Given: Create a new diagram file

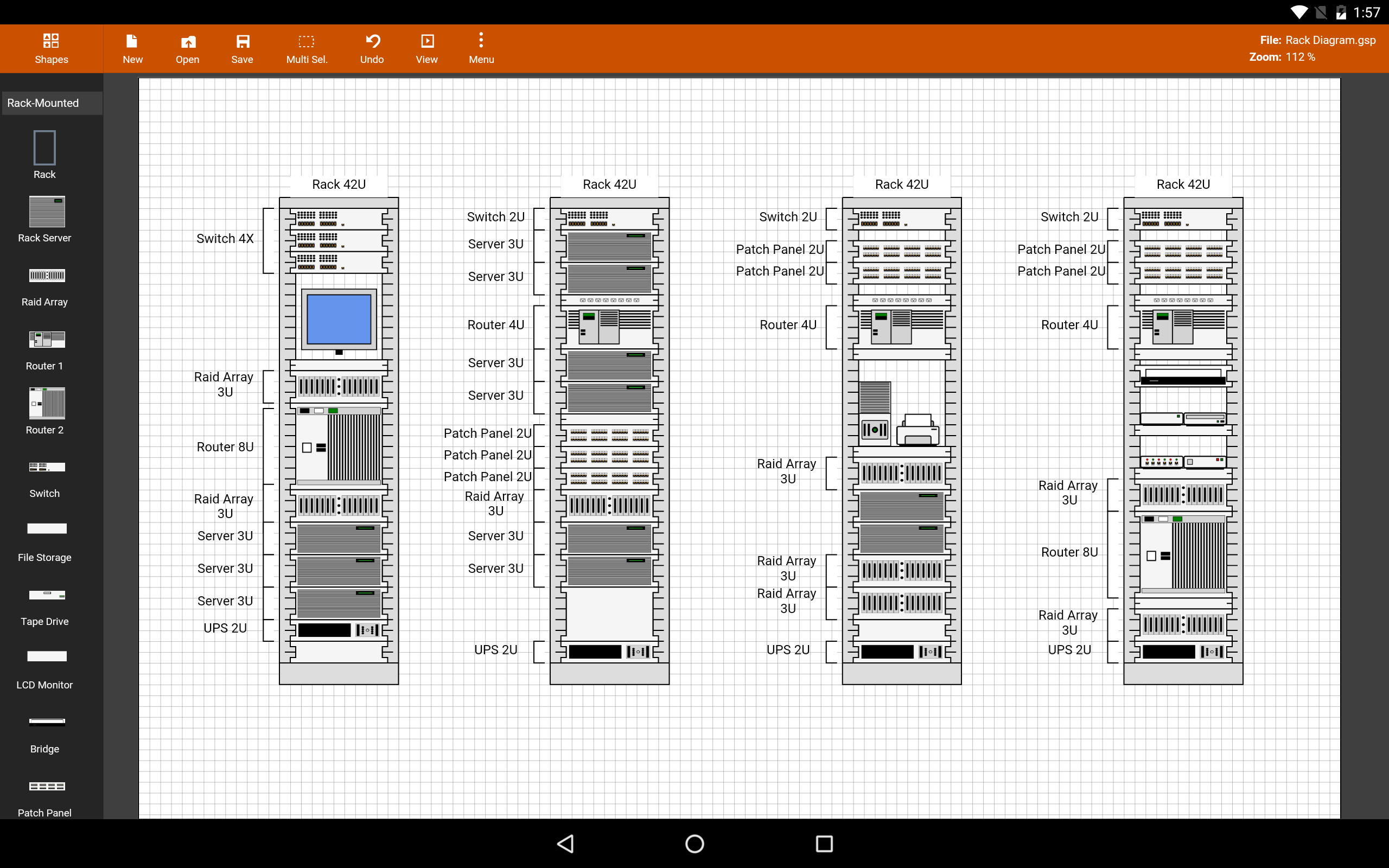Looking at the screenshot, I should (132, 48).
